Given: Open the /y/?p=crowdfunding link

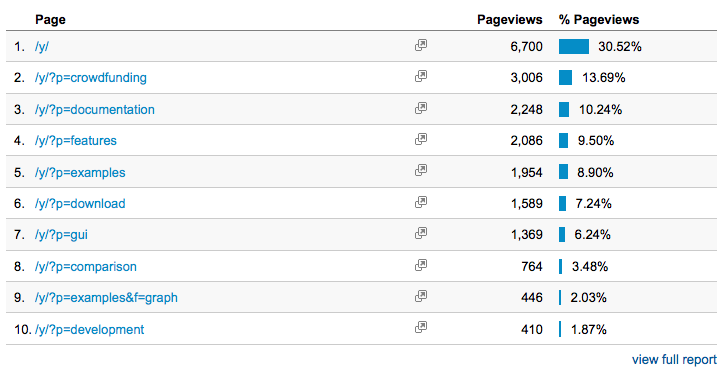Looking at the screenshot, I should coord(90,78).
